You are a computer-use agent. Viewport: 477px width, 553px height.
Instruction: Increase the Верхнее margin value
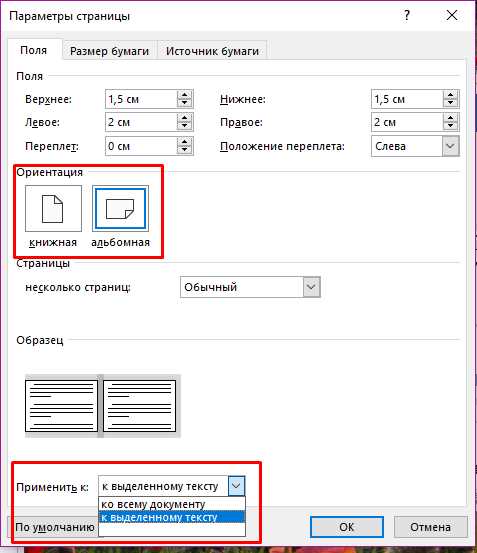pos(184,95)
